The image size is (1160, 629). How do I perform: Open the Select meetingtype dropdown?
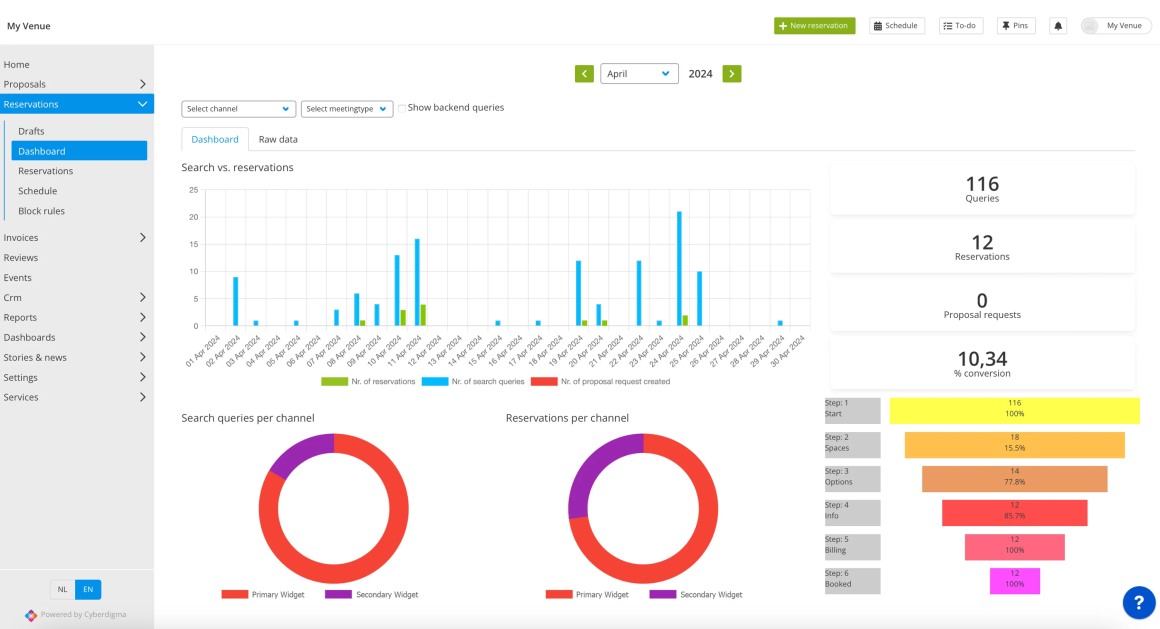[347, 108]
